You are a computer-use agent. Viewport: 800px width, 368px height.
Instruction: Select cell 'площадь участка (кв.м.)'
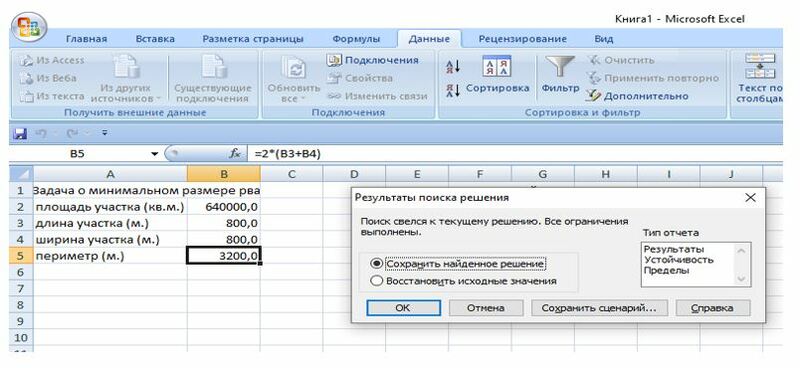click(110, 207)
